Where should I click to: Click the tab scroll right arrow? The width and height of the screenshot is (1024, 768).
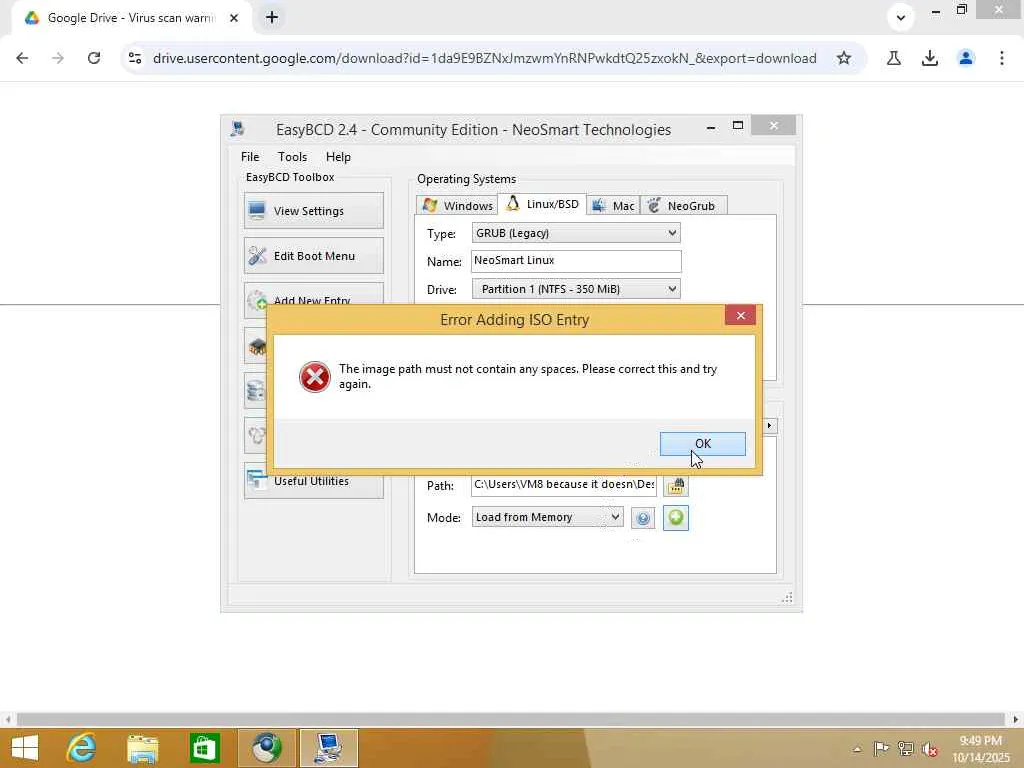[769, 426]
